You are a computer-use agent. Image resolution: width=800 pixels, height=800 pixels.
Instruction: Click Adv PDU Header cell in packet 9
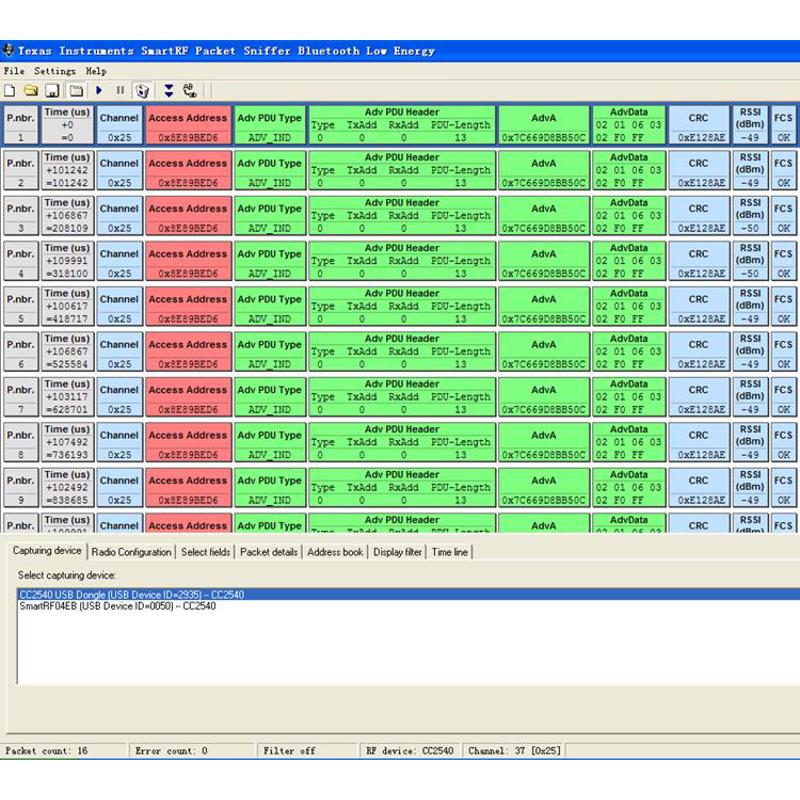click(x=402, y=487)
